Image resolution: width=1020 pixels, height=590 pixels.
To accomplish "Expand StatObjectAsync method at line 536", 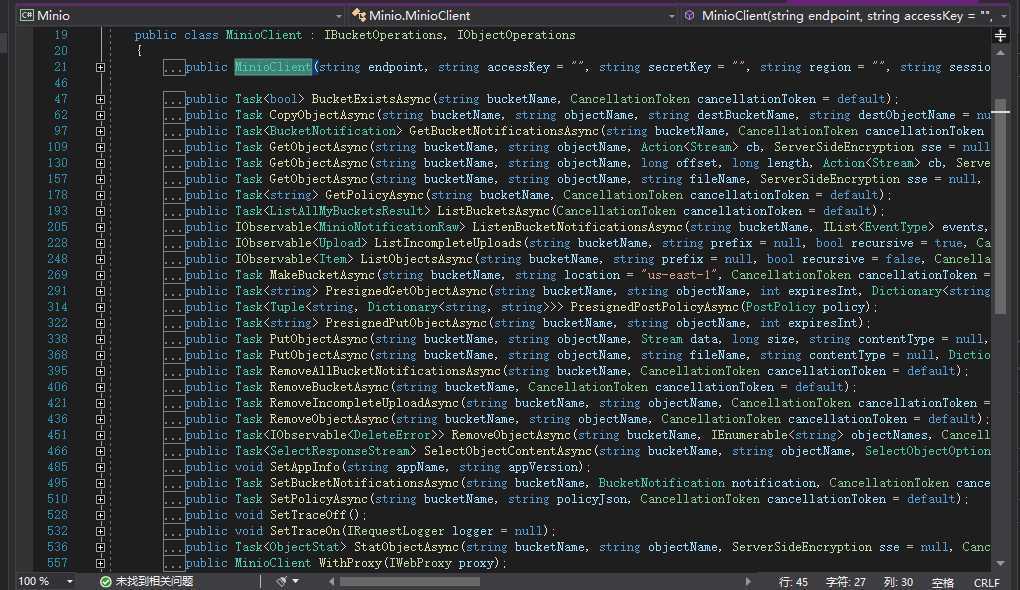I will tap(100, 547).
